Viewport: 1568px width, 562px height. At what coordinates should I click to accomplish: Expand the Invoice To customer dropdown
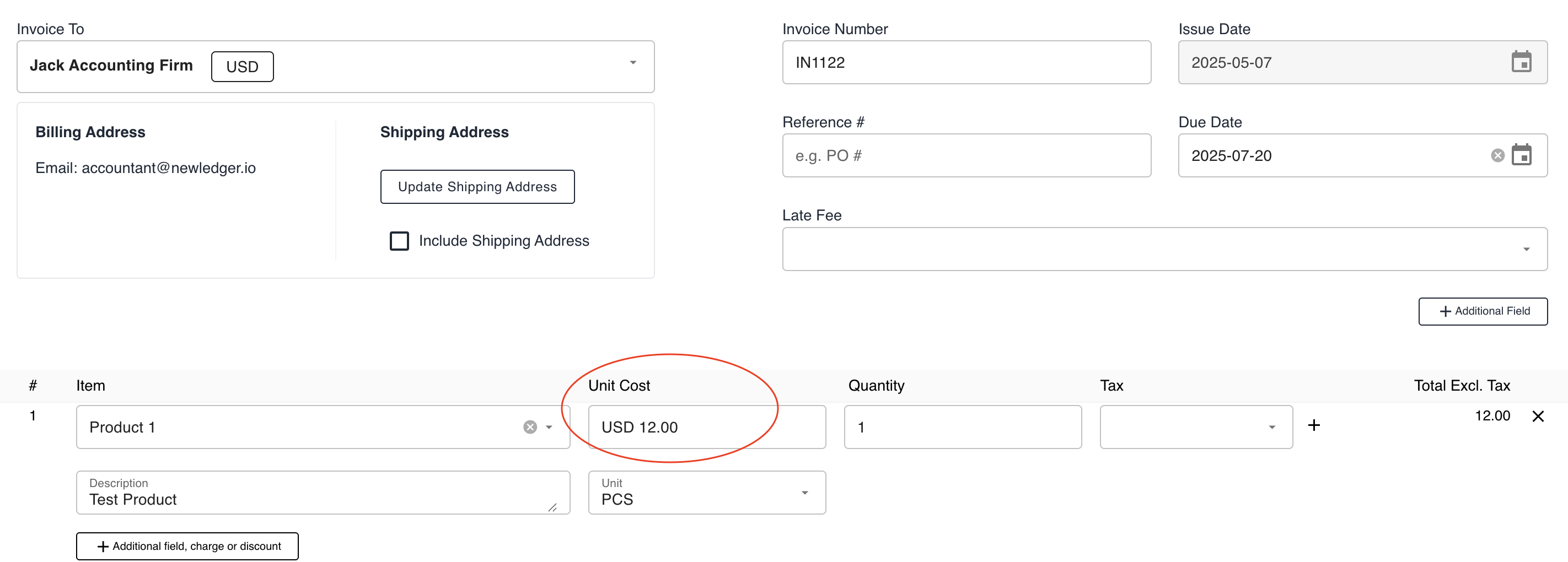pyautogui.click(x=633, y=63)
